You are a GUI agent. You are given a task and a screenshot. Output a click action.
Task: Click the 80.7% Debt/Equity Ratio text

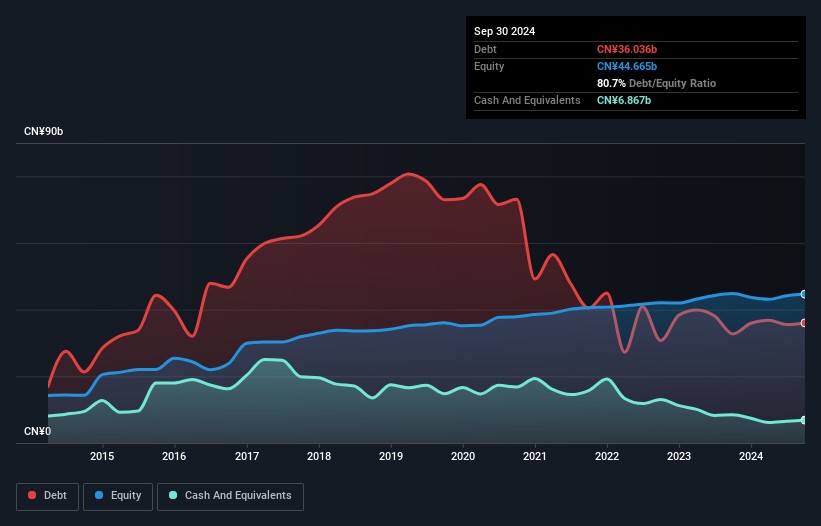tap(656, 83)
